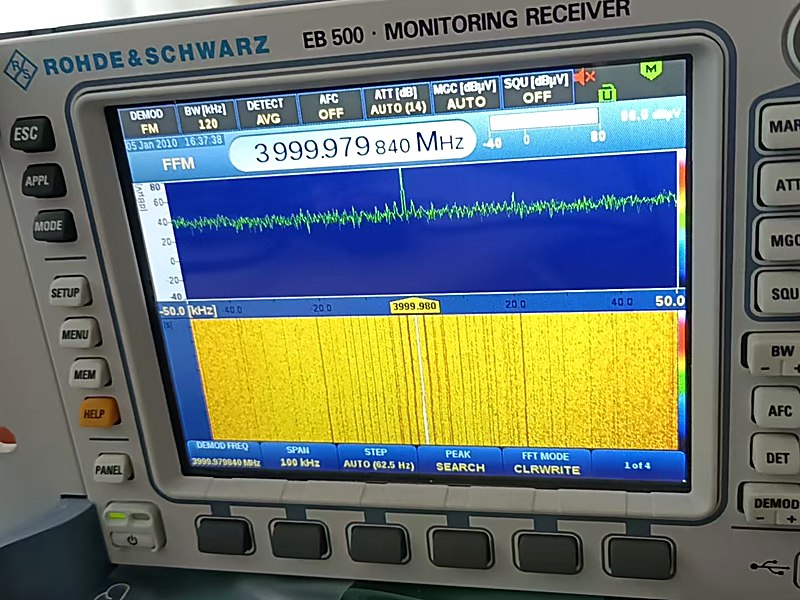
Task: Open the BW [kHz] 120 setting field
Action: tap(207, 115)
